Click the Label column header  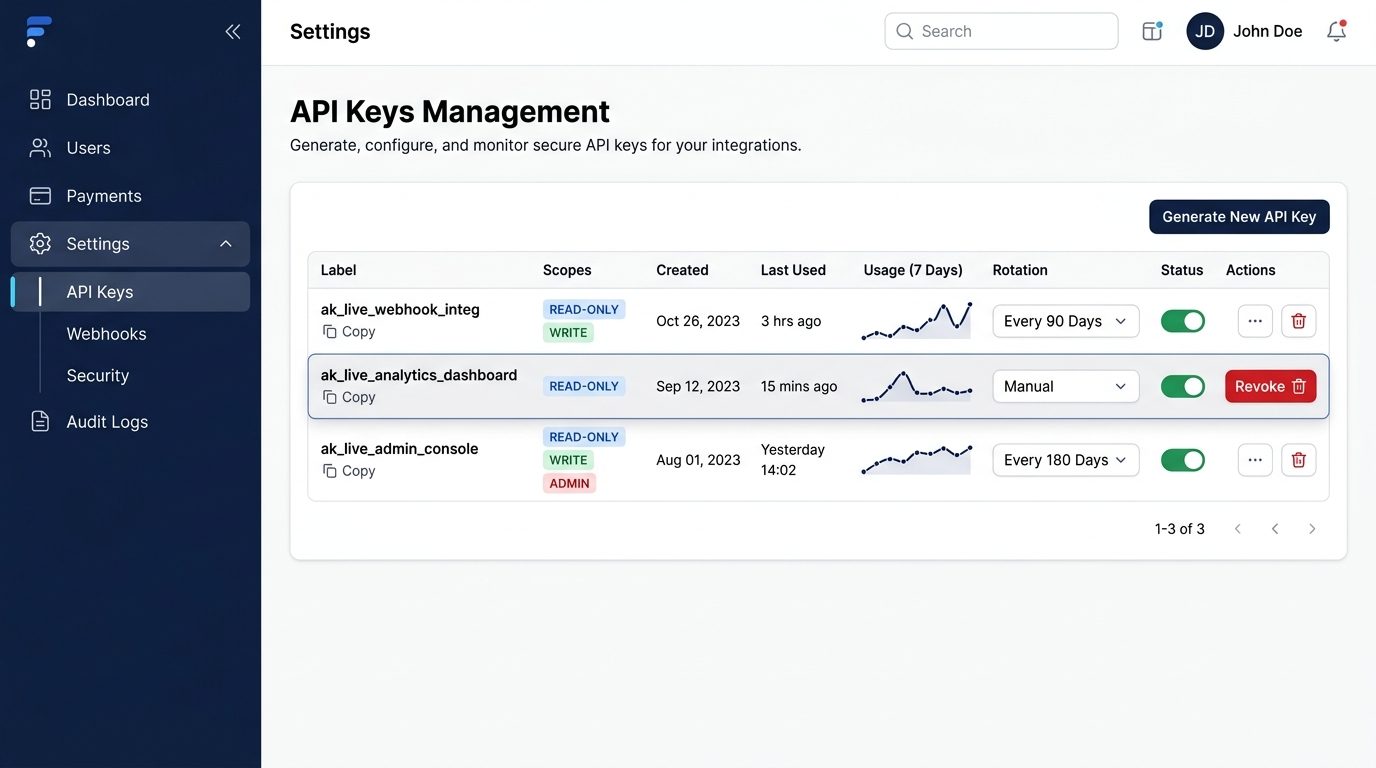click(x=339, y=270)
